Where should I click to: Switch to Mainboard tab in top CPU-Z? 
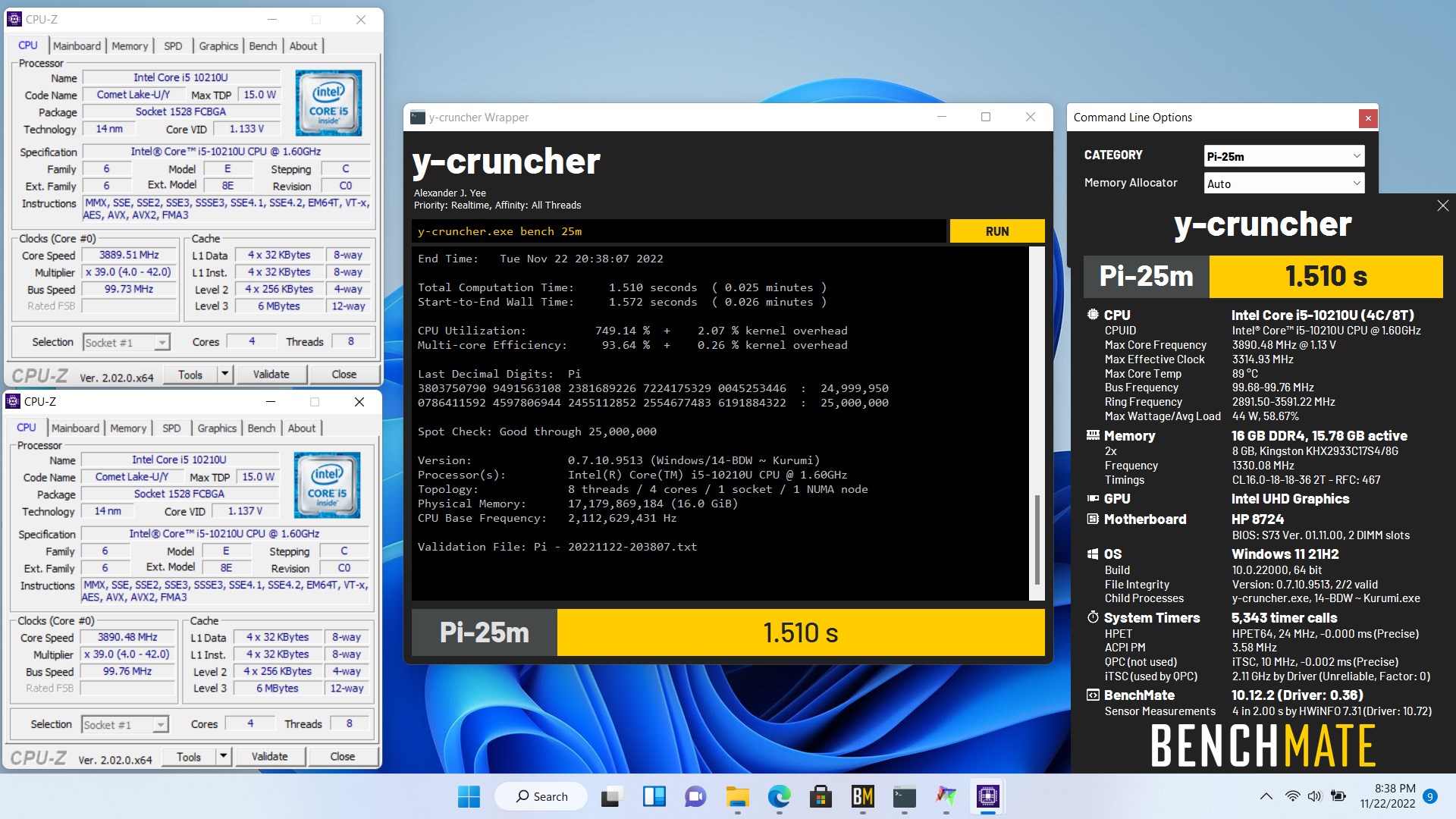pyautogui.click(x=77, y=45)
